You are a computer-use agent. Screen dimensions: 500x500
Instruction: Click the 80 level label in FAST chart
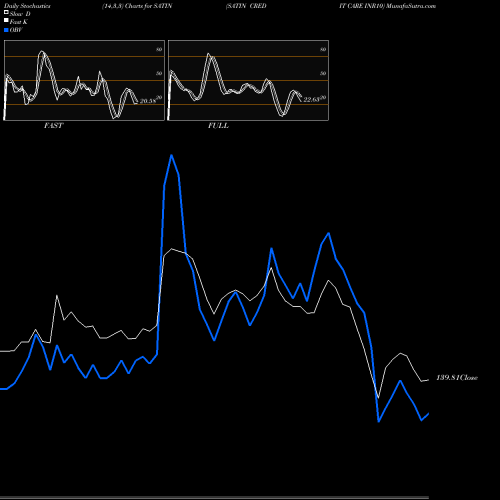(x=159, y=49)
